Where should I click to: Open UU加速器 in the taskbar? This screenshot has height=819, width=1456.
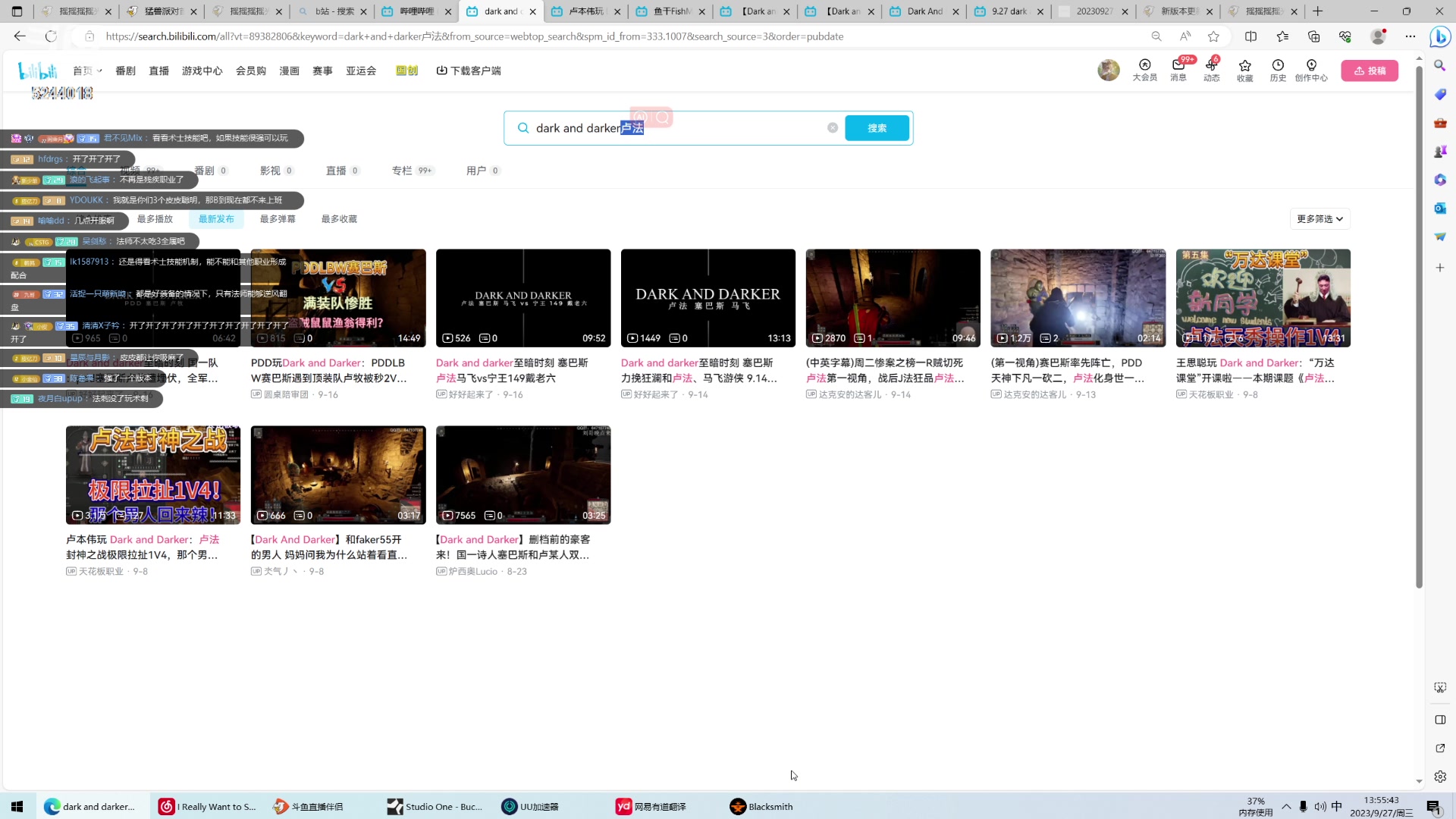(x=530, y=806)
